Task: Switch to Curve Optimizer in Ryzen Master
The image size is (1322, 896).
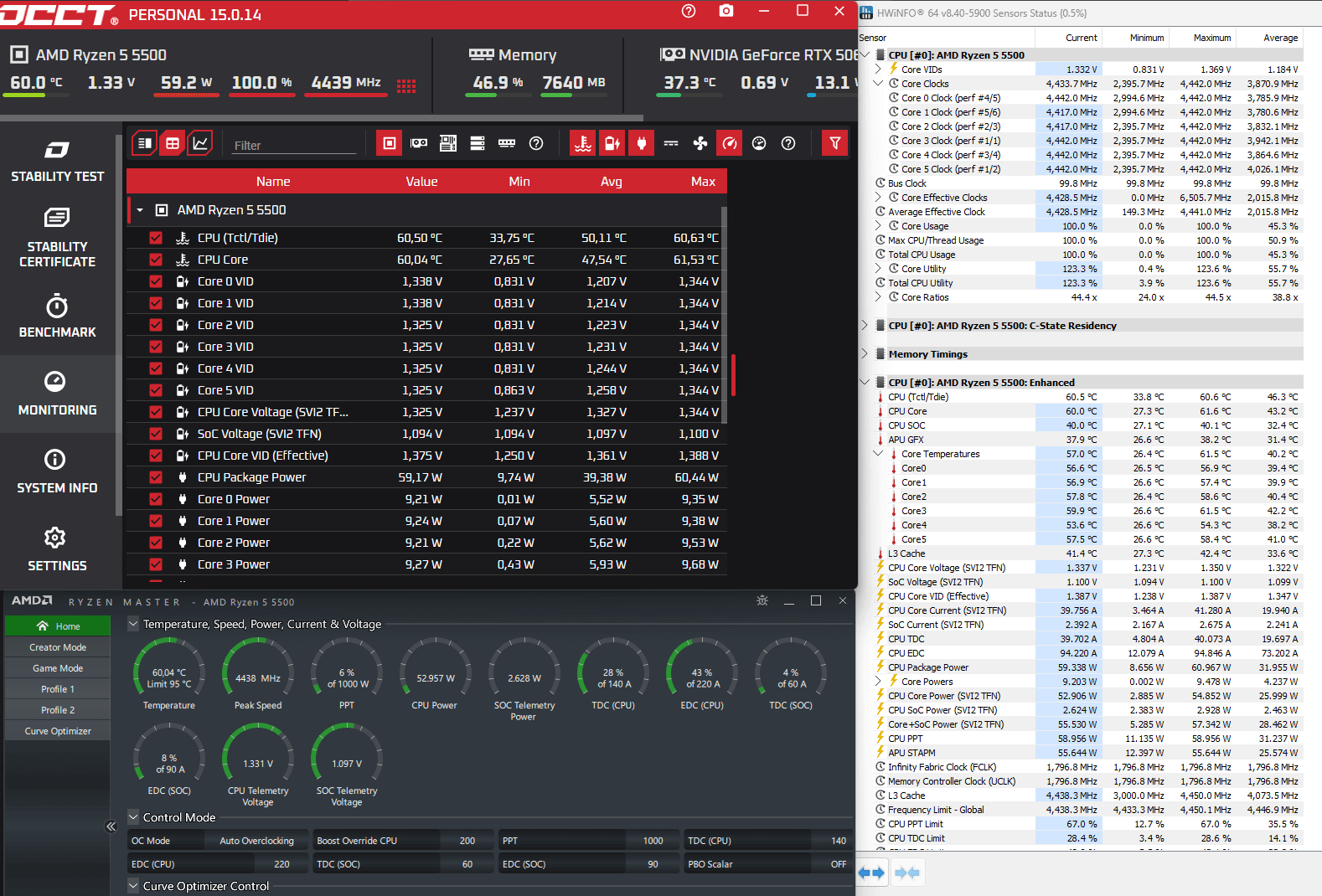Action: [x=58, y=731]
